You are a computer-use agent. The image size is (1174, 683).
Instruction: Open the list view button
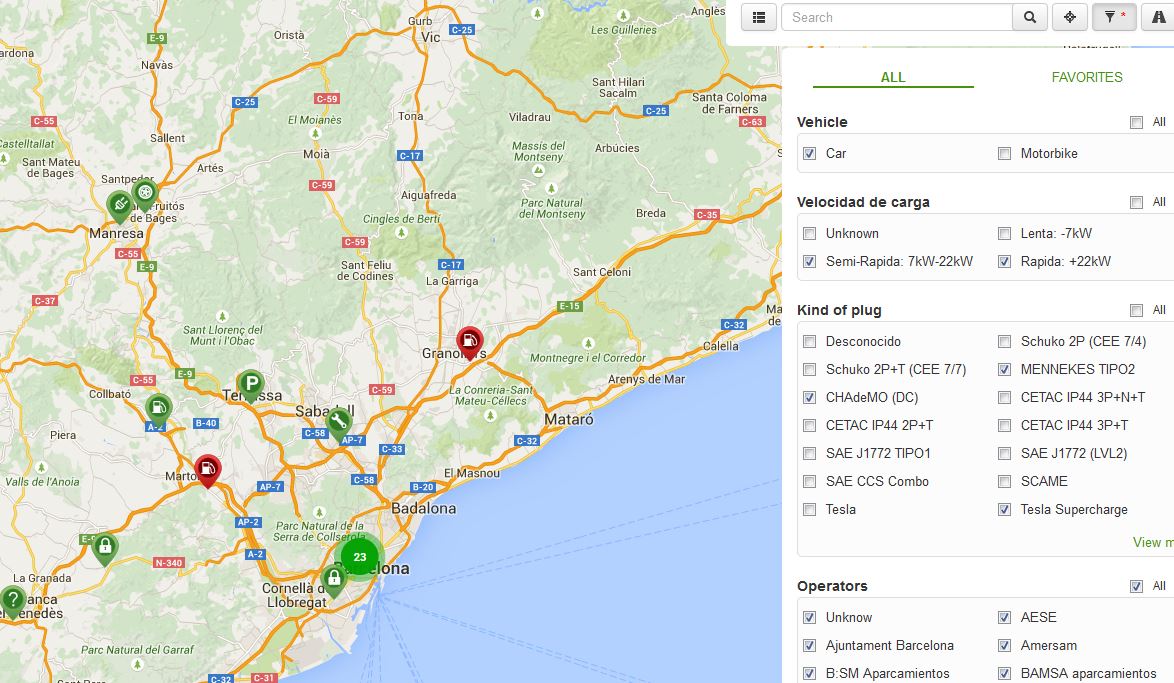(x=758, y=17)
